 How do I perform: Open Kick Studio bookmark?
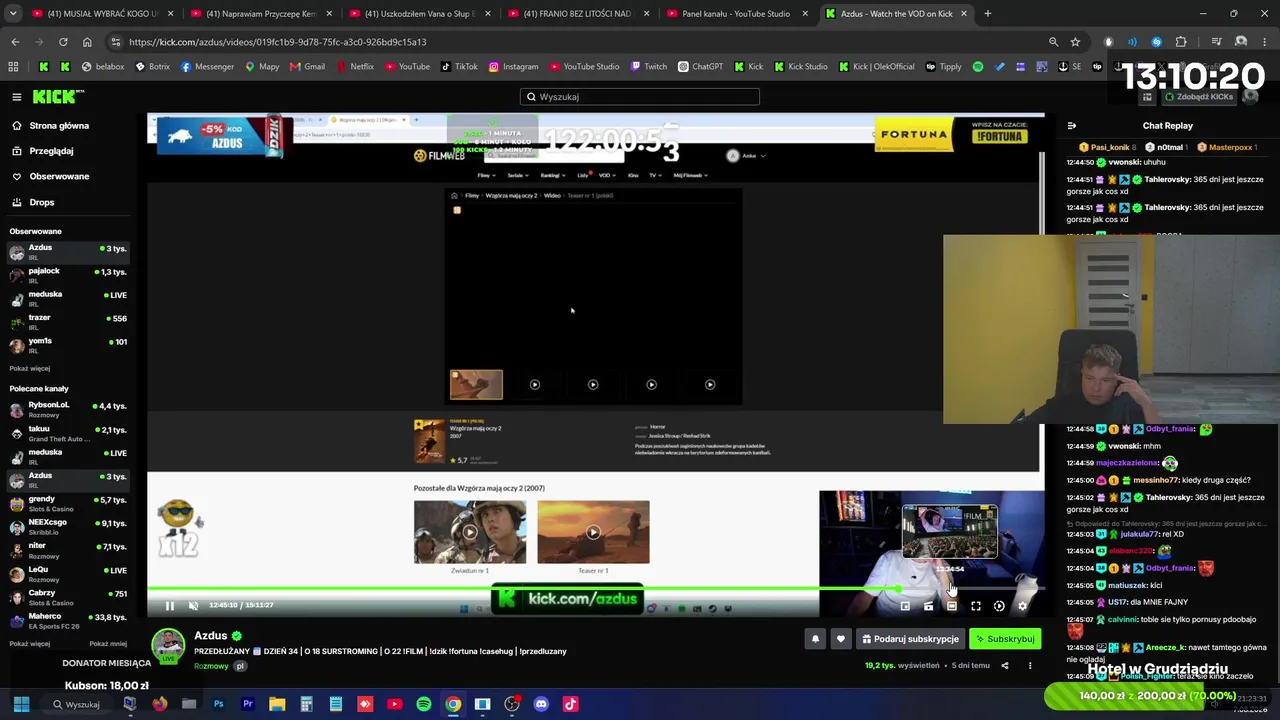tap(800, 67)
